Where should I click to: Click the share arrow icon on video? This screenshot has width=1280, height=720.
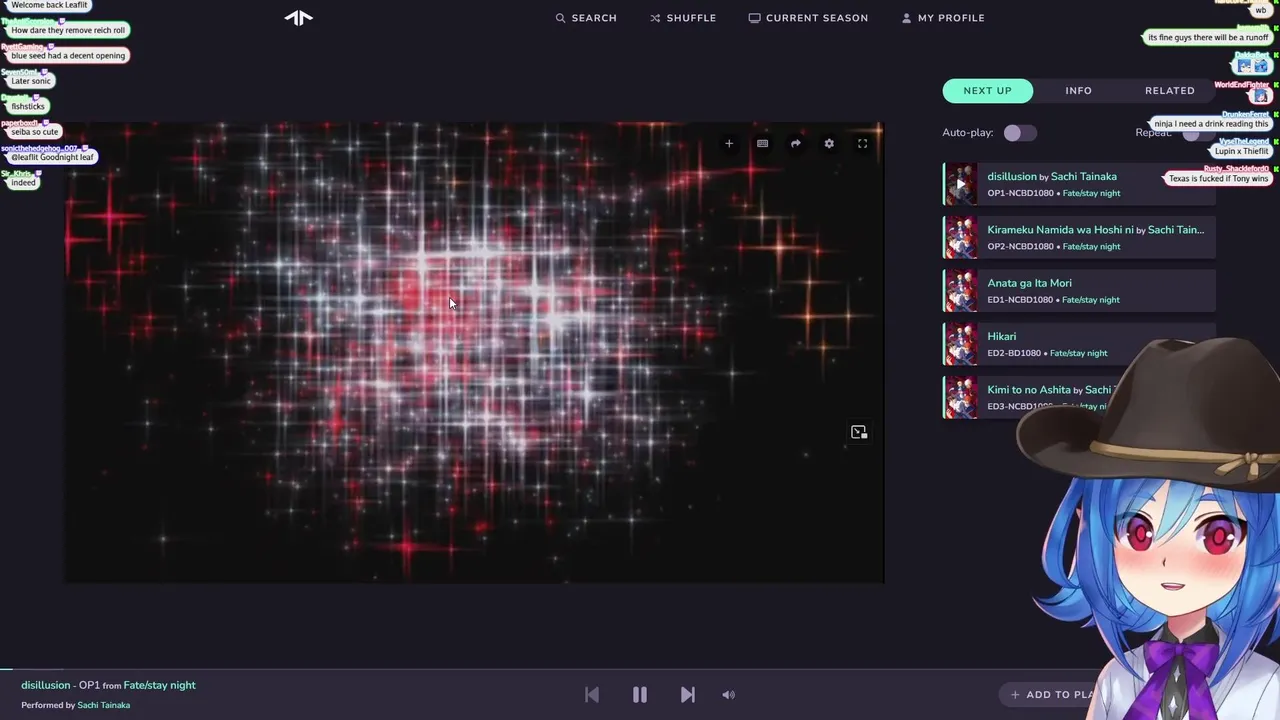coord(795,144)
